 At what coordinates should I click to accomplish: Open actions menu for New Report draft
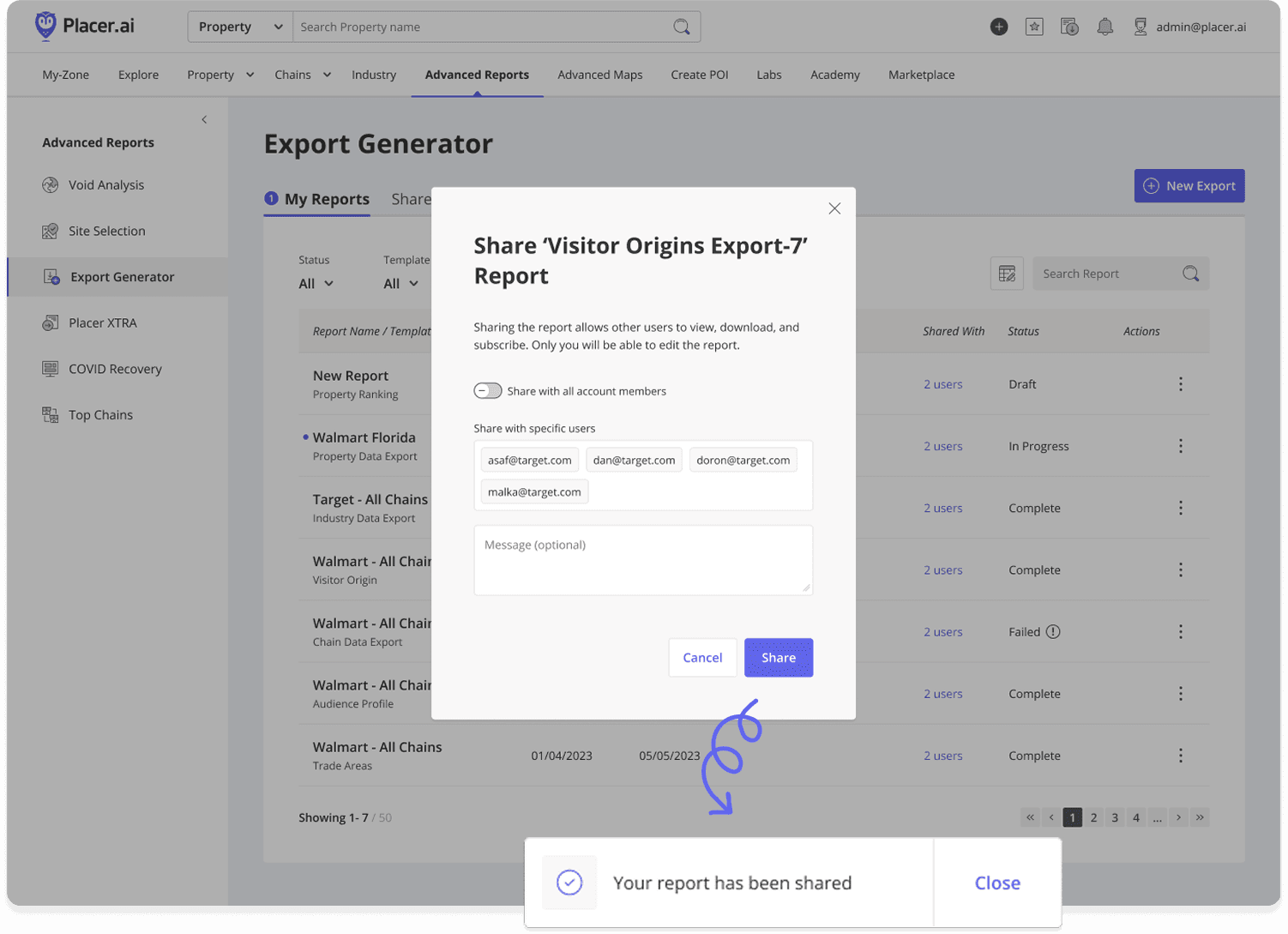[x=1181, y=384]
